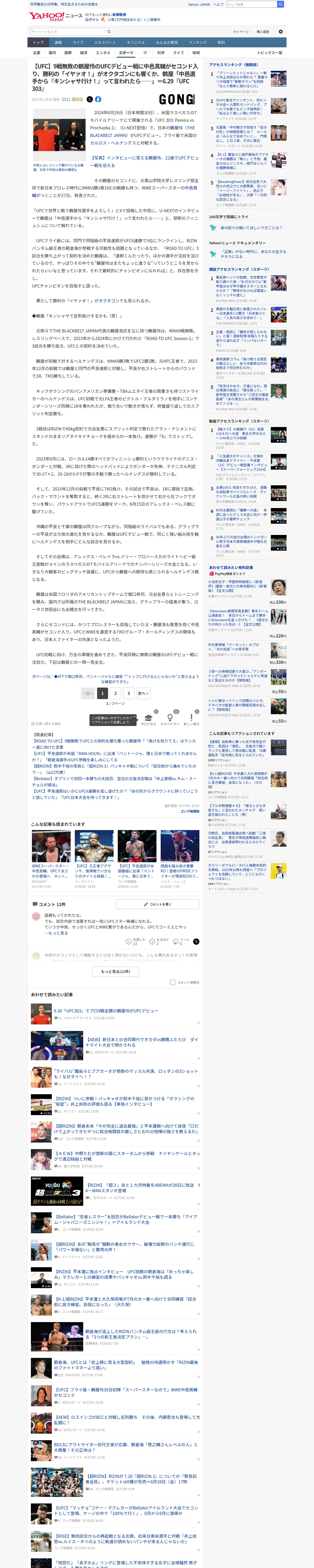Open the WWEスーパースター recommended article thumbnail
This screenshot has height=1568, width=314.
51,846
